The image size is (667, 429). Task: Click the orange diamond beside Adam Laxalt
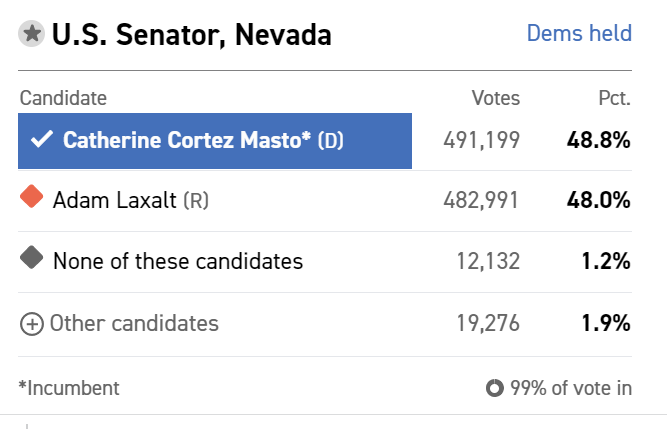pos(31,196)
